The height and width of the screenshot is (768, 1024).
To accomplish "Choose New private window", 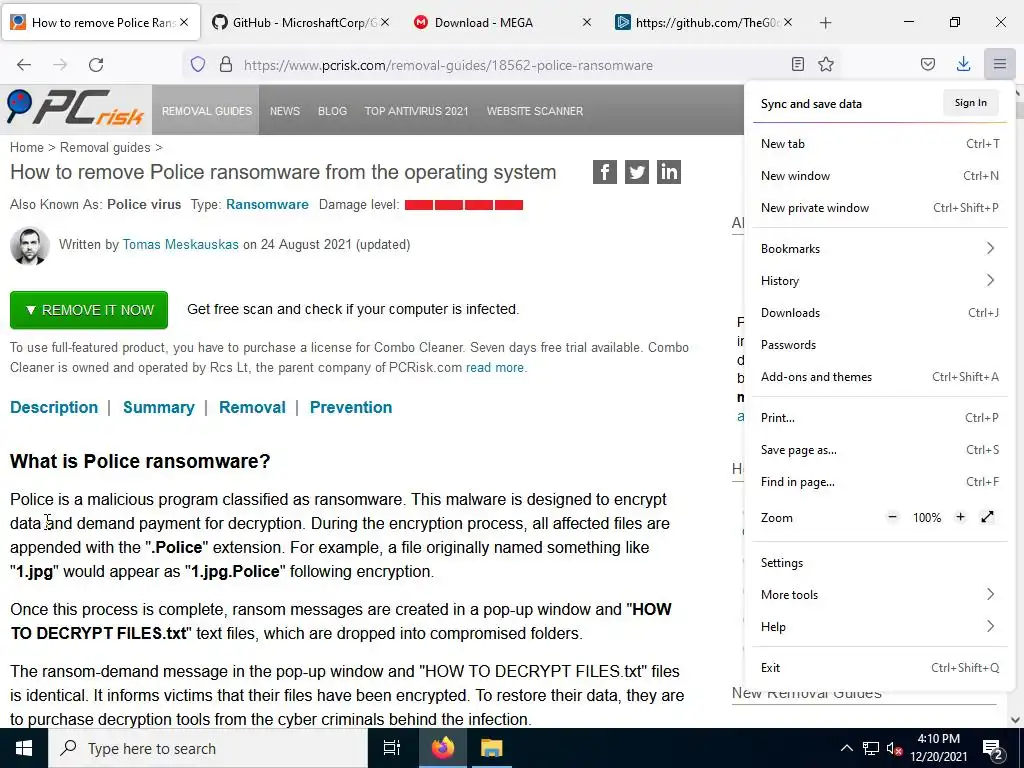I will pyautogui.click(x=879, y=208).
